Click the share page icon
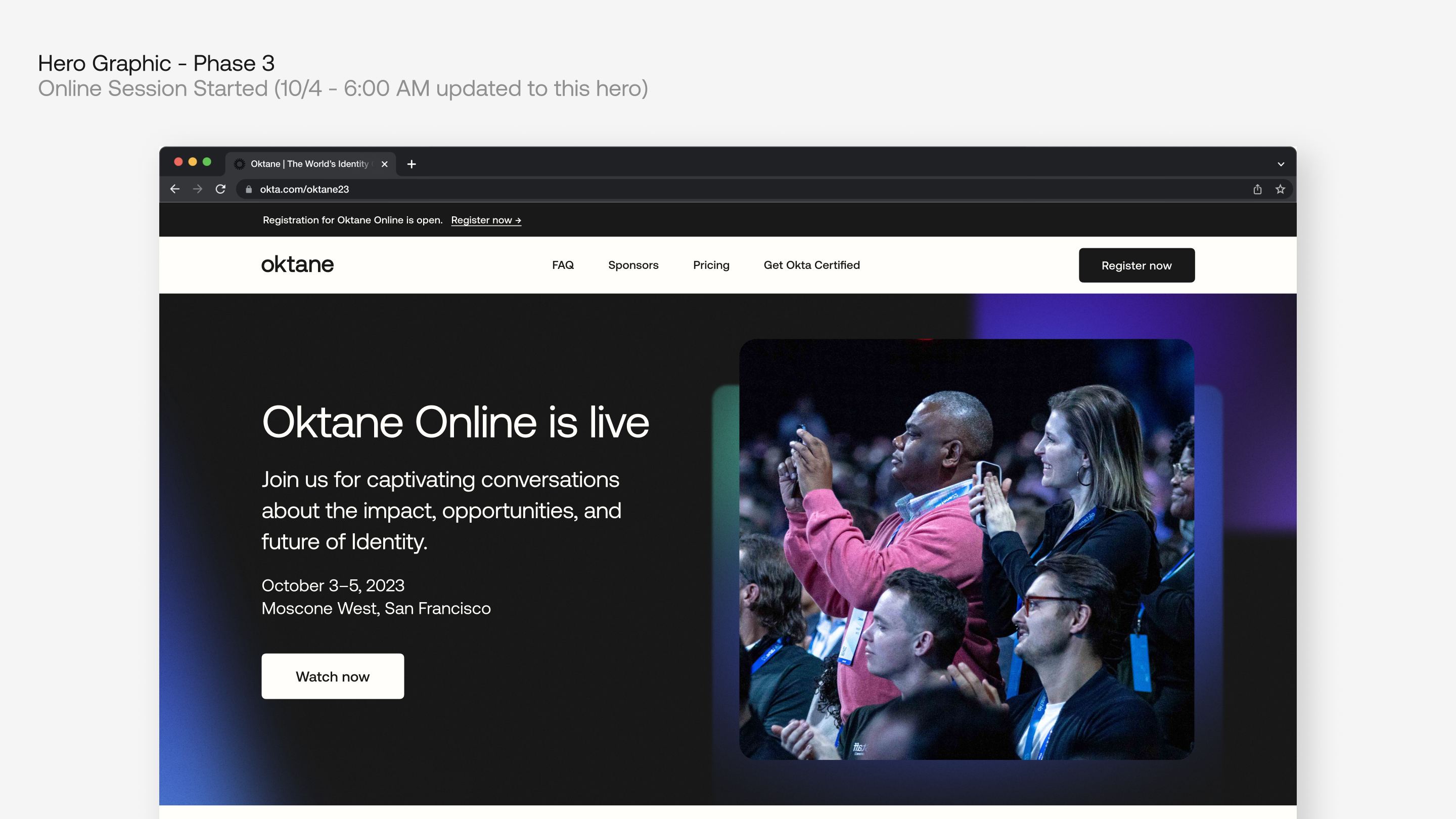 click(1257, 190)
